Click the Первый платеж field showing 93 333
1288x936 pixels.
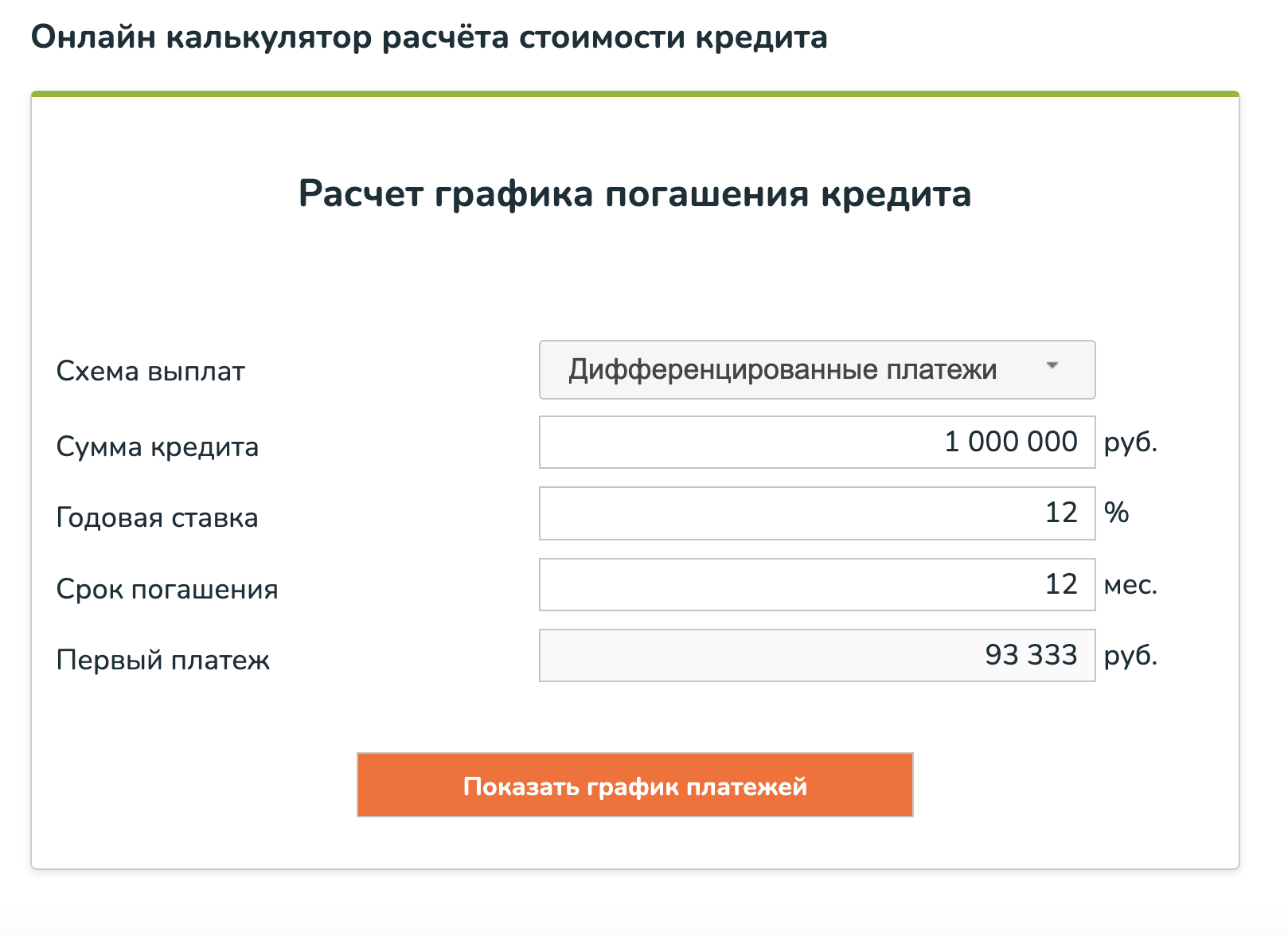click(x=817, y=655)
